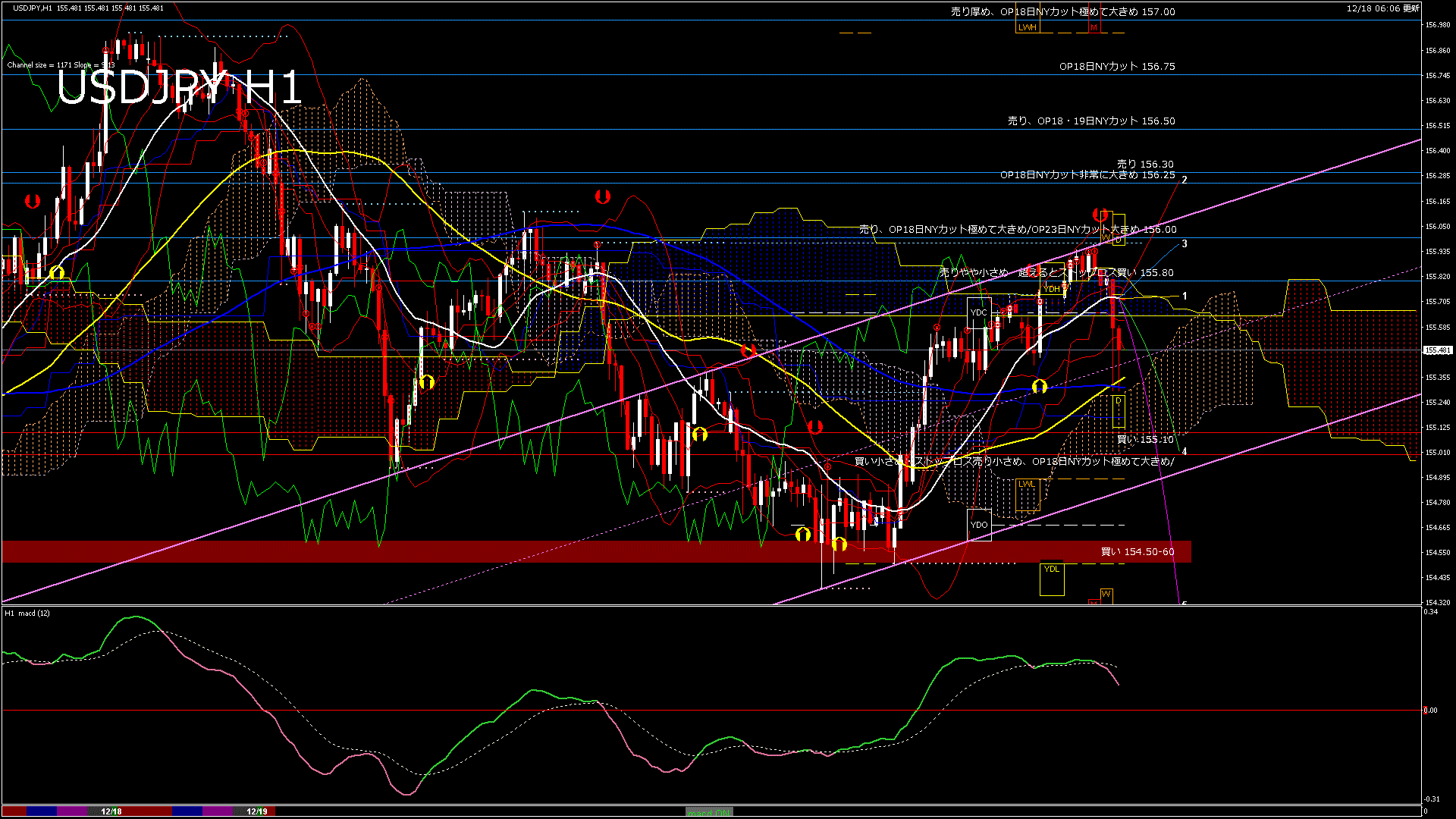Click the 12/18 date segment on the time bar
This screenshot has height=819, width=1456.
111,811
